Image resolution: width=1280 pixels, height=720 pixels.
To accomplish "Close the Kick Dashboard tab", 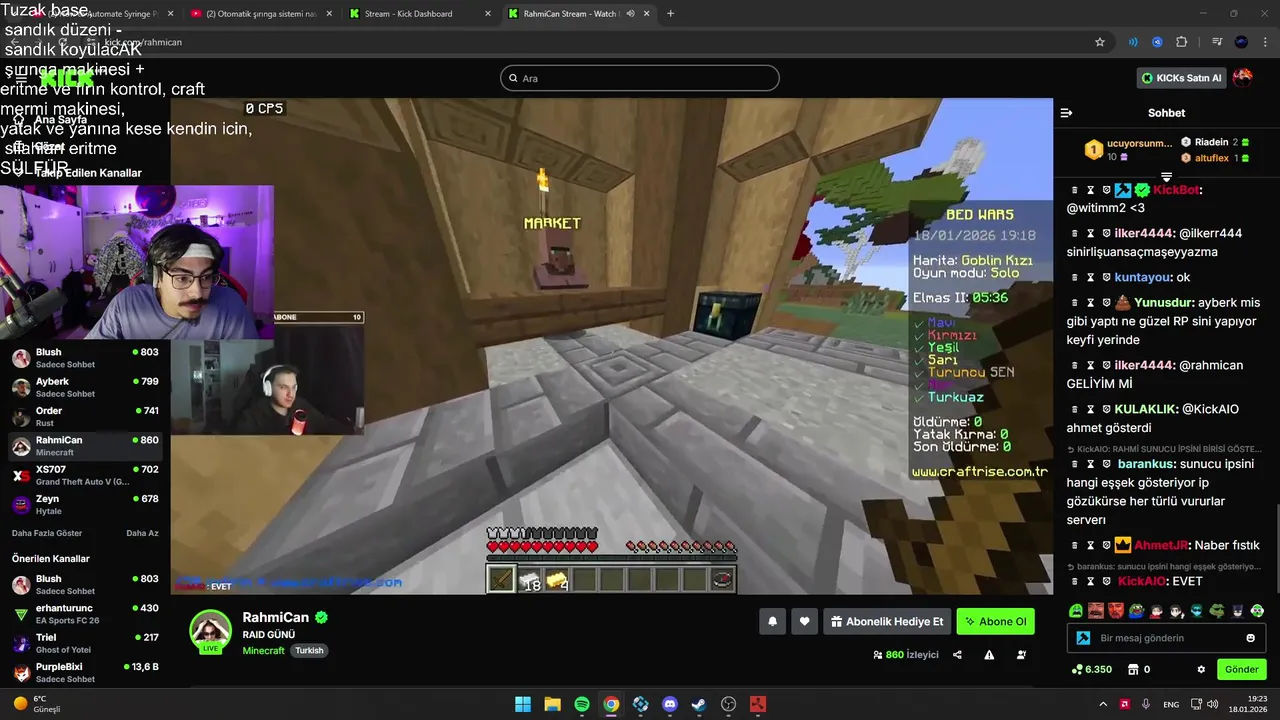I will click(487, 14).
